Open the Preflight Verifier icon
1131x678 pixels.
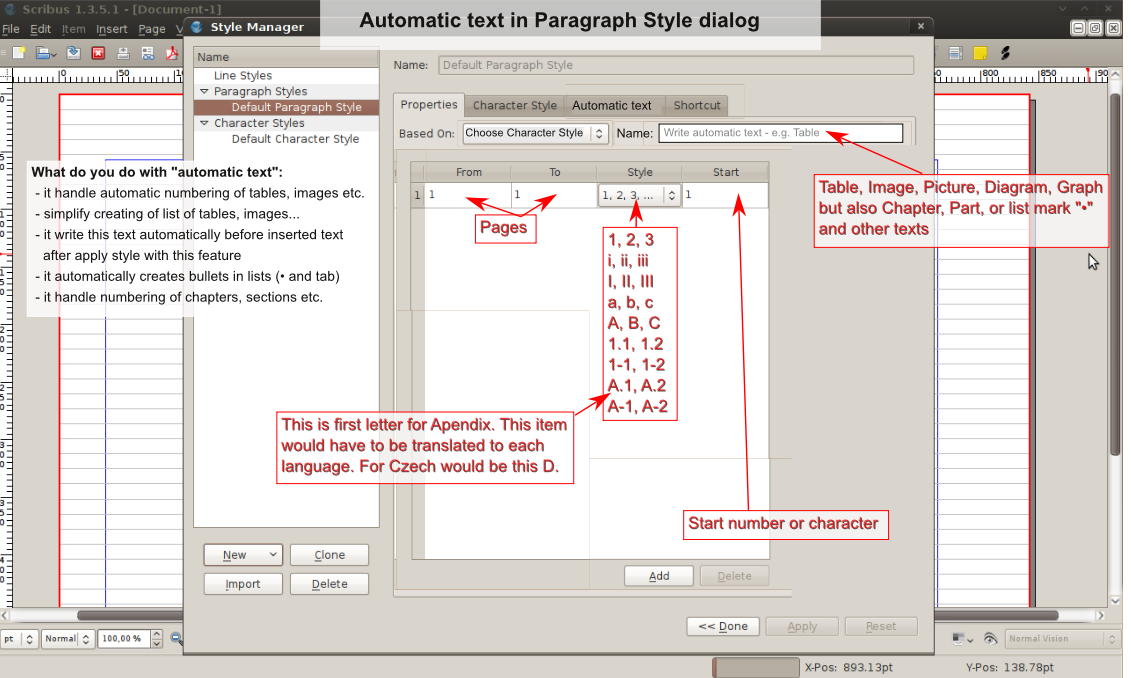(148, 53)
